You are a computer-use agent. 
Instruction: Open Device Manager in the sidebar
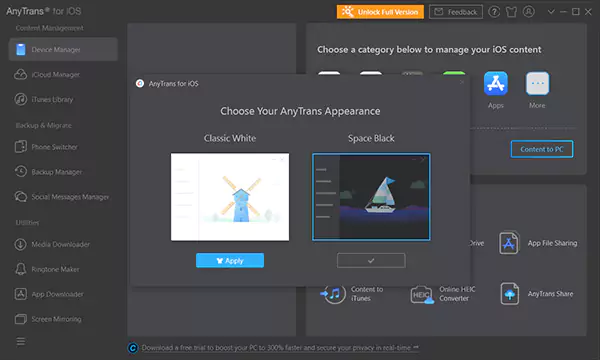pyautogui.click(x=63, y=49)
